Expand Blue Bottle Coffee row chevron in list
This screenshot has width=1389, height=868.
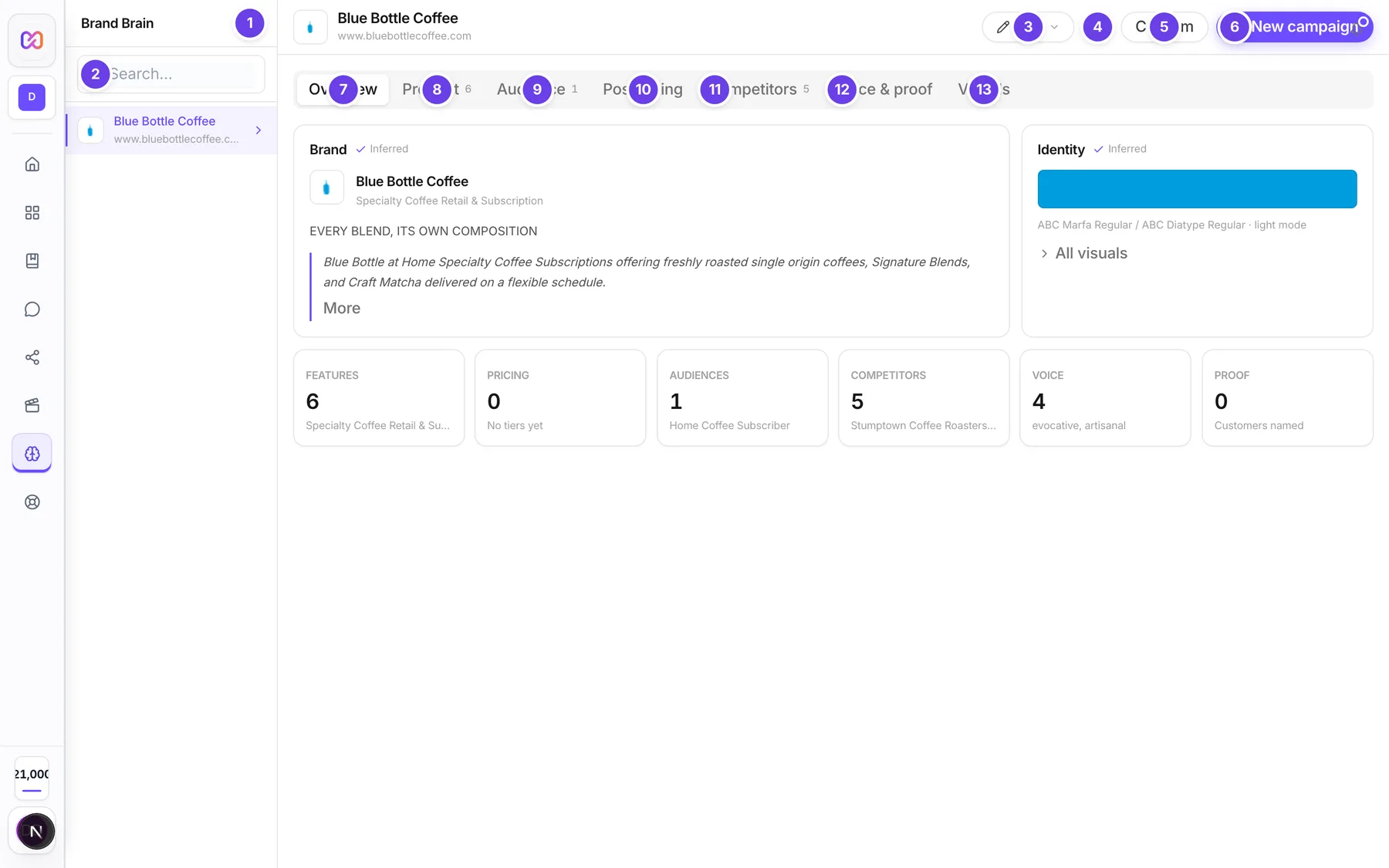(259, 130)
